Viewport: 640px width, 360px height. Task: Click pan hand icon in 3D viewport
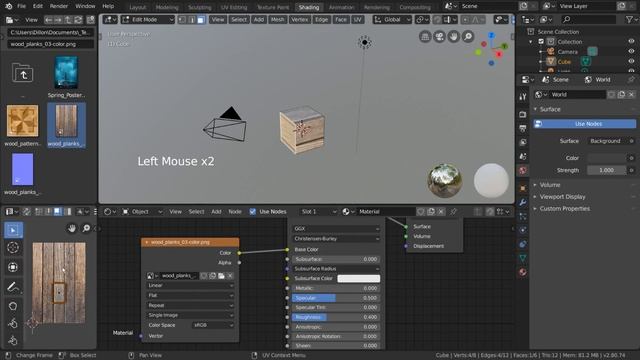[453, 37]
